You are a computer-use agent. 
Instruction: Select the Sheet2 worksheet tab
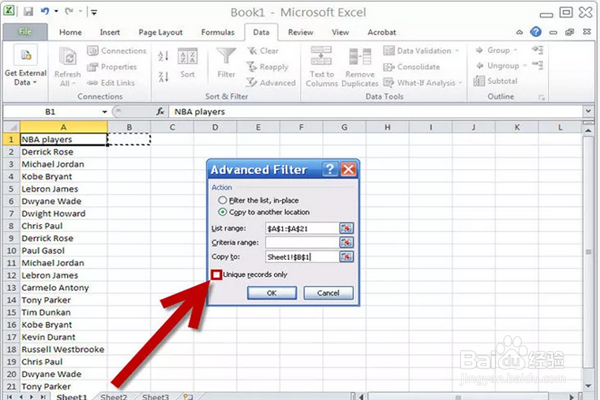[x=114, y=396]
